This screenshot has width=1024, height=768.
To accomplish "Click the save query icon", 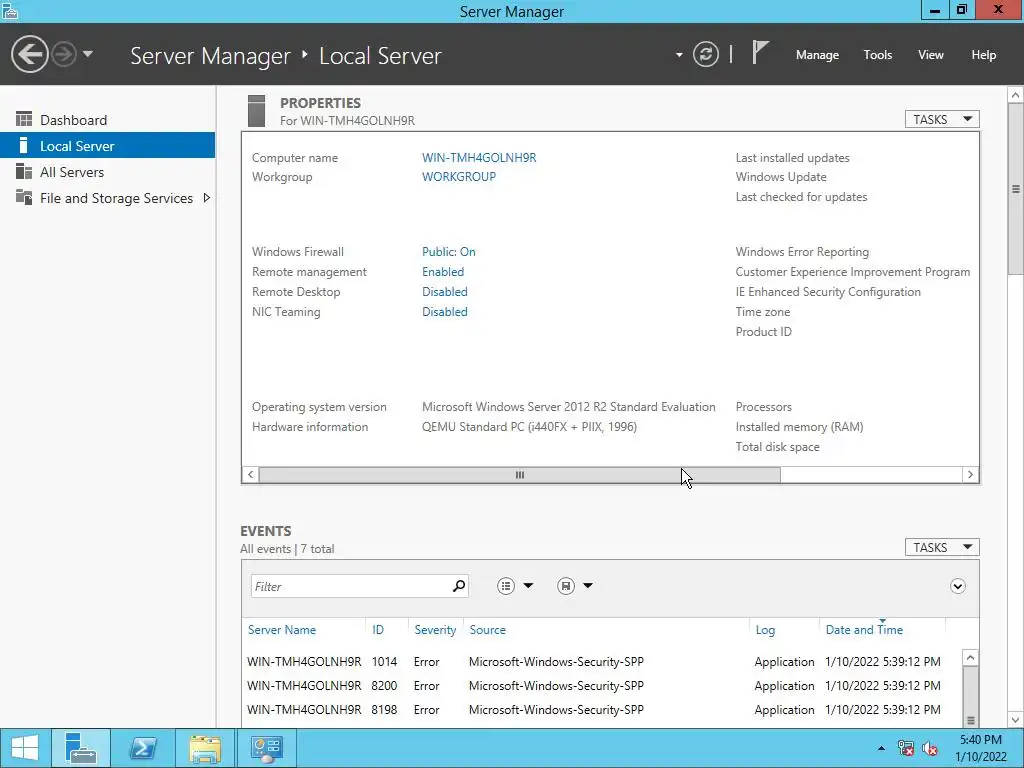I will pyautogui.click(x=566, y=586).
